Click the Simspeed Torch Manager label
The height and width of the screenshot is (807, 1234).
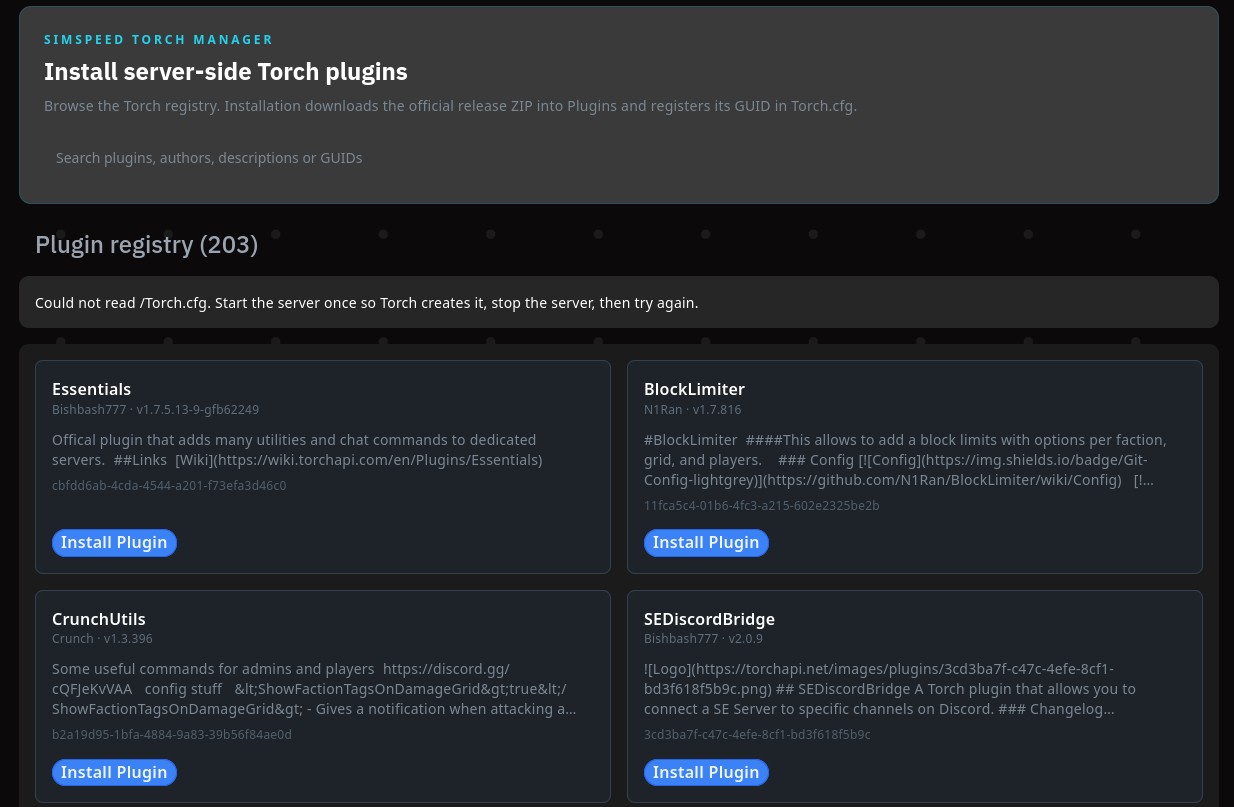pyautogui.click(x=158, y=39)
